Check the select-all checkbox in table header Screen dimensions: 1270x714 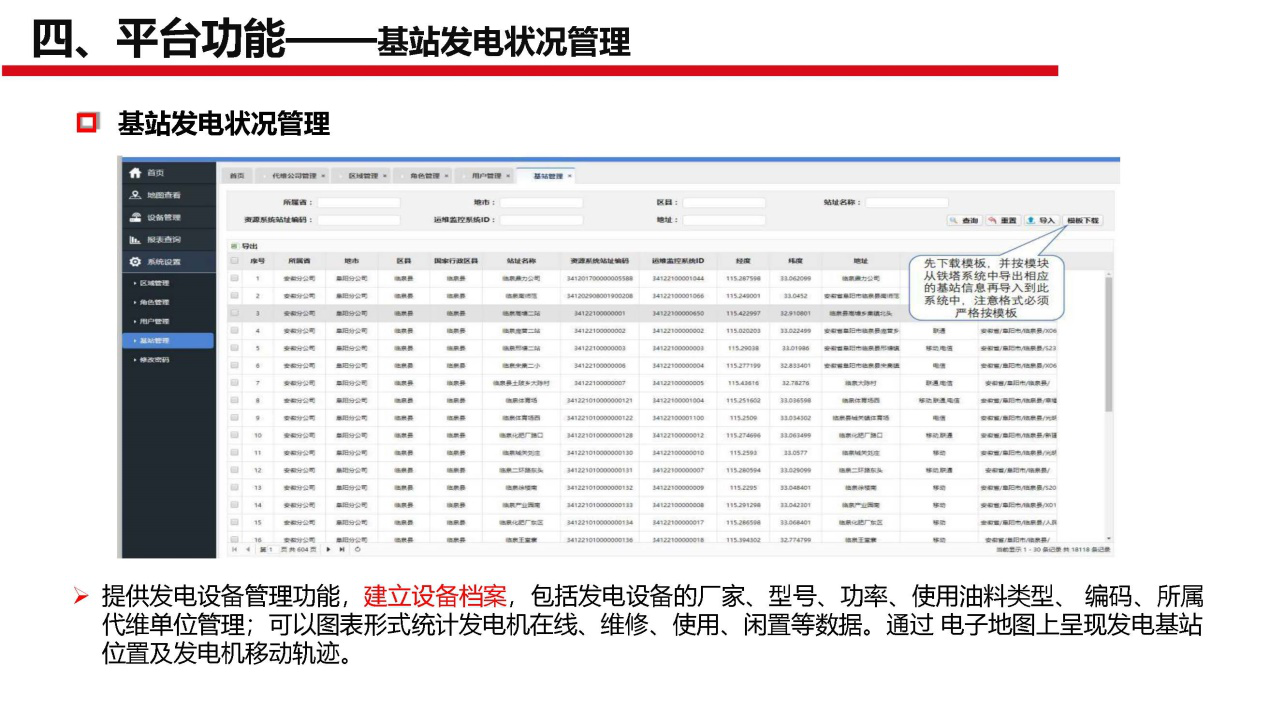click(x=234, y=261)
